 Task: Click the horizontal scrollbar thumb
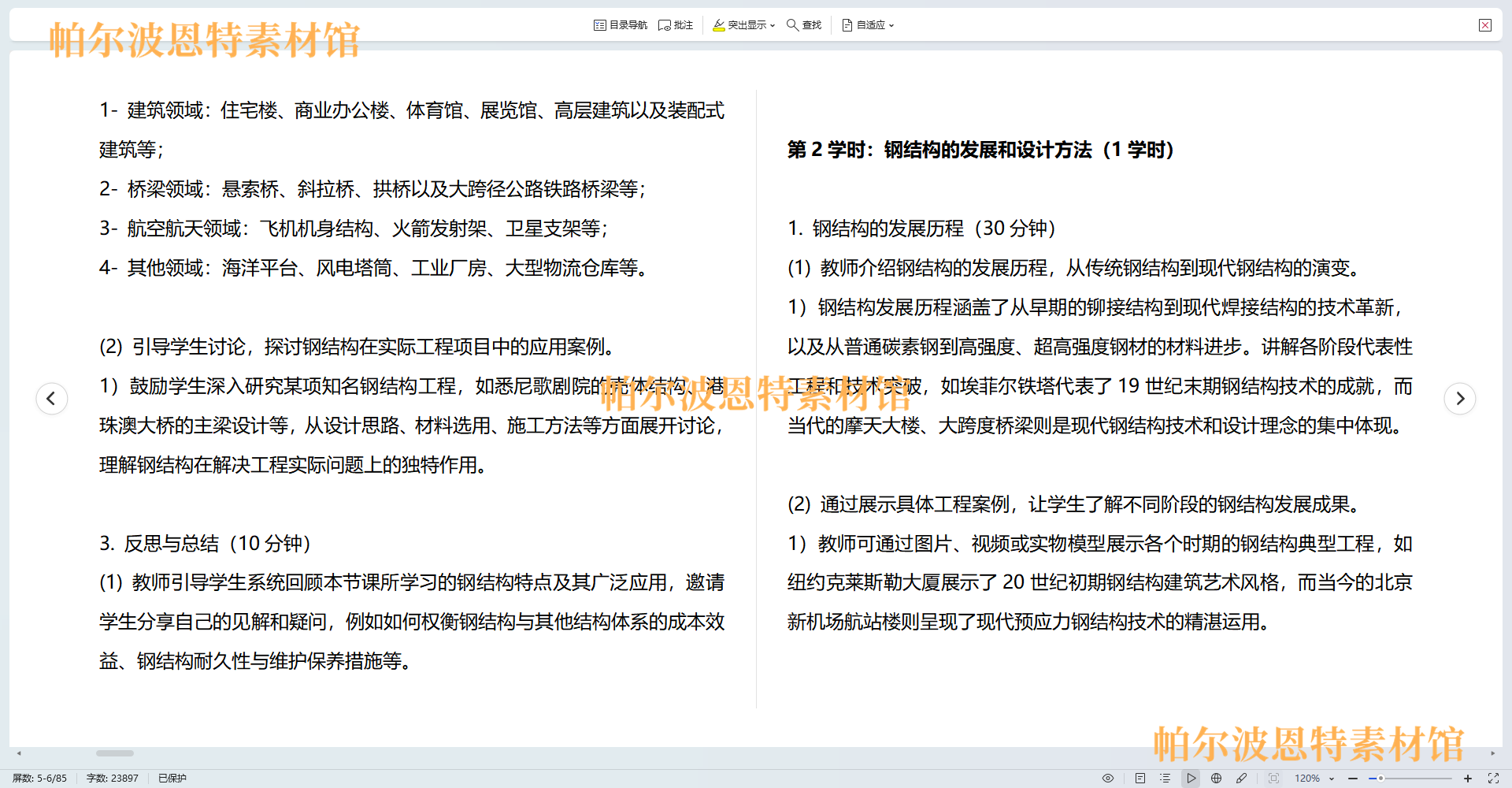pyautogui.click(x=115, y=753)
